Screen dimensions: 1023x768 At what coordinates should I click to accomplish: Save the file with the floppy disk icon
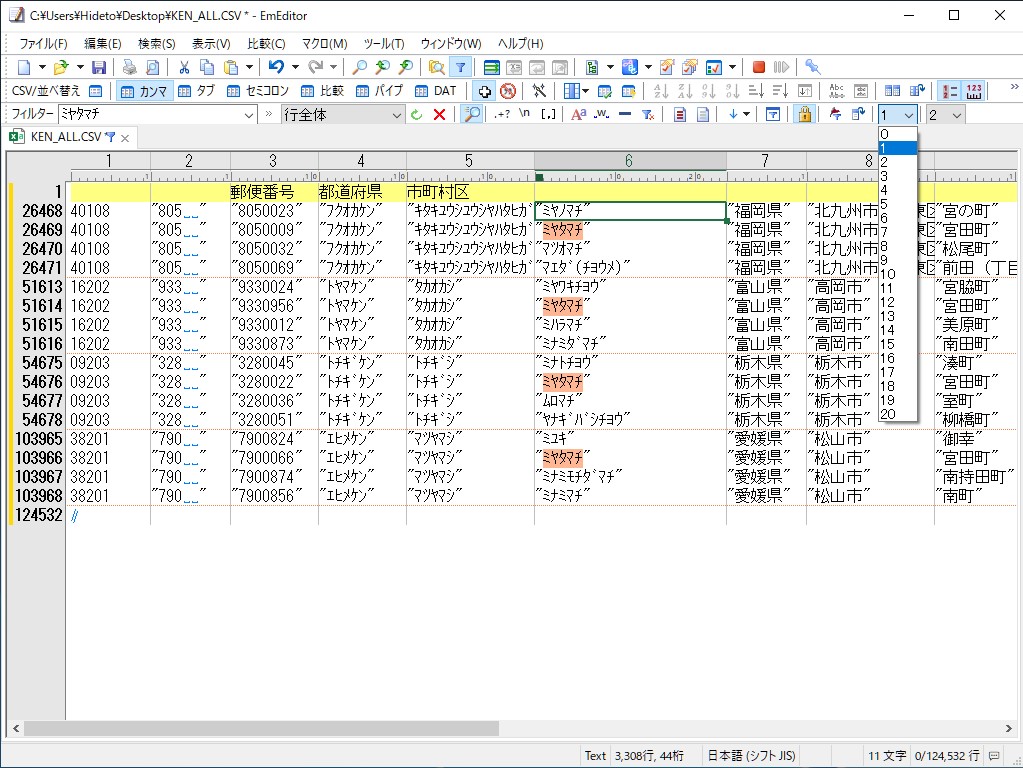click(99, 67)
